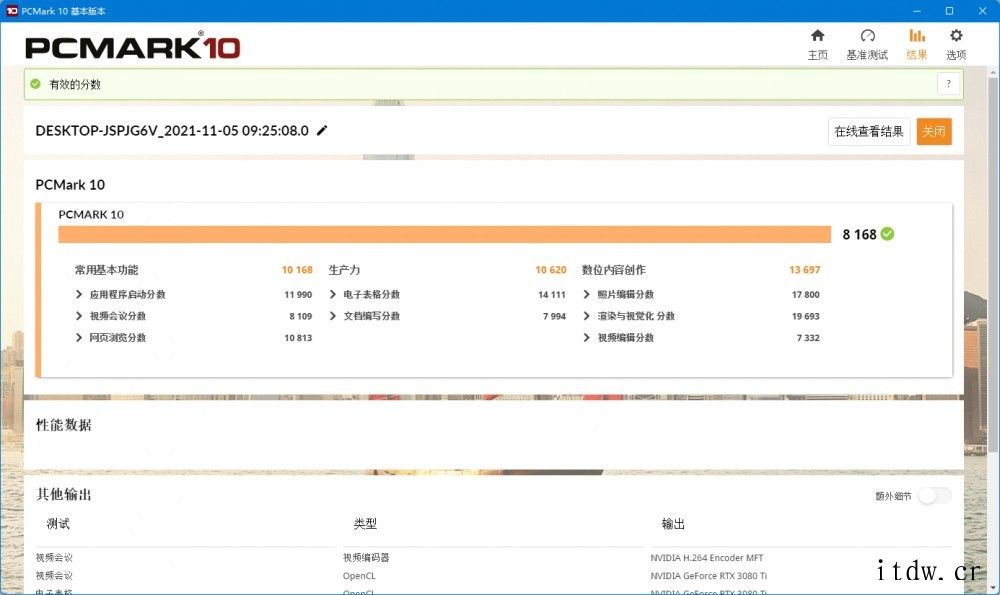Click the 视频编码器 type cell
The width and height of the screenshot is (1000, 595).
point(366,557)
